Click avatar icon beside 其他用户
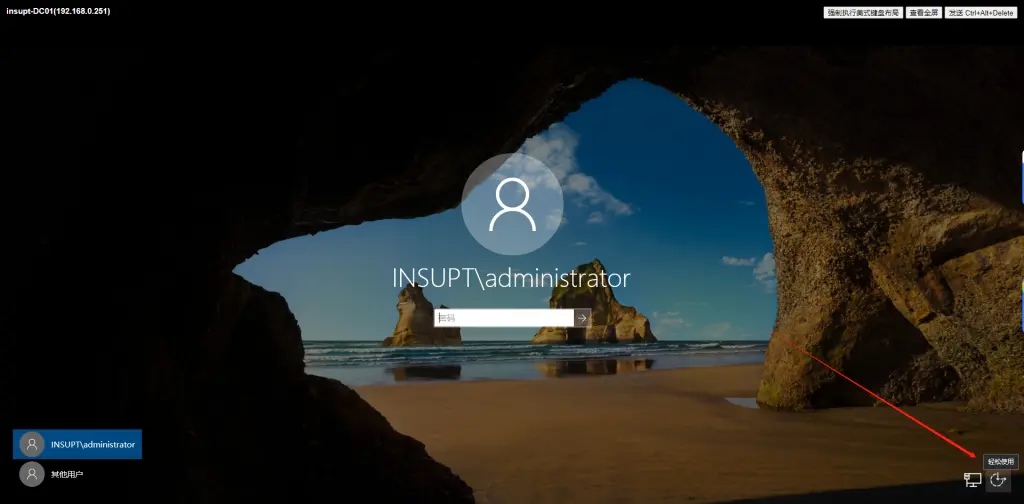This screenshot has width=1024, height=504. tap(32, 474)
